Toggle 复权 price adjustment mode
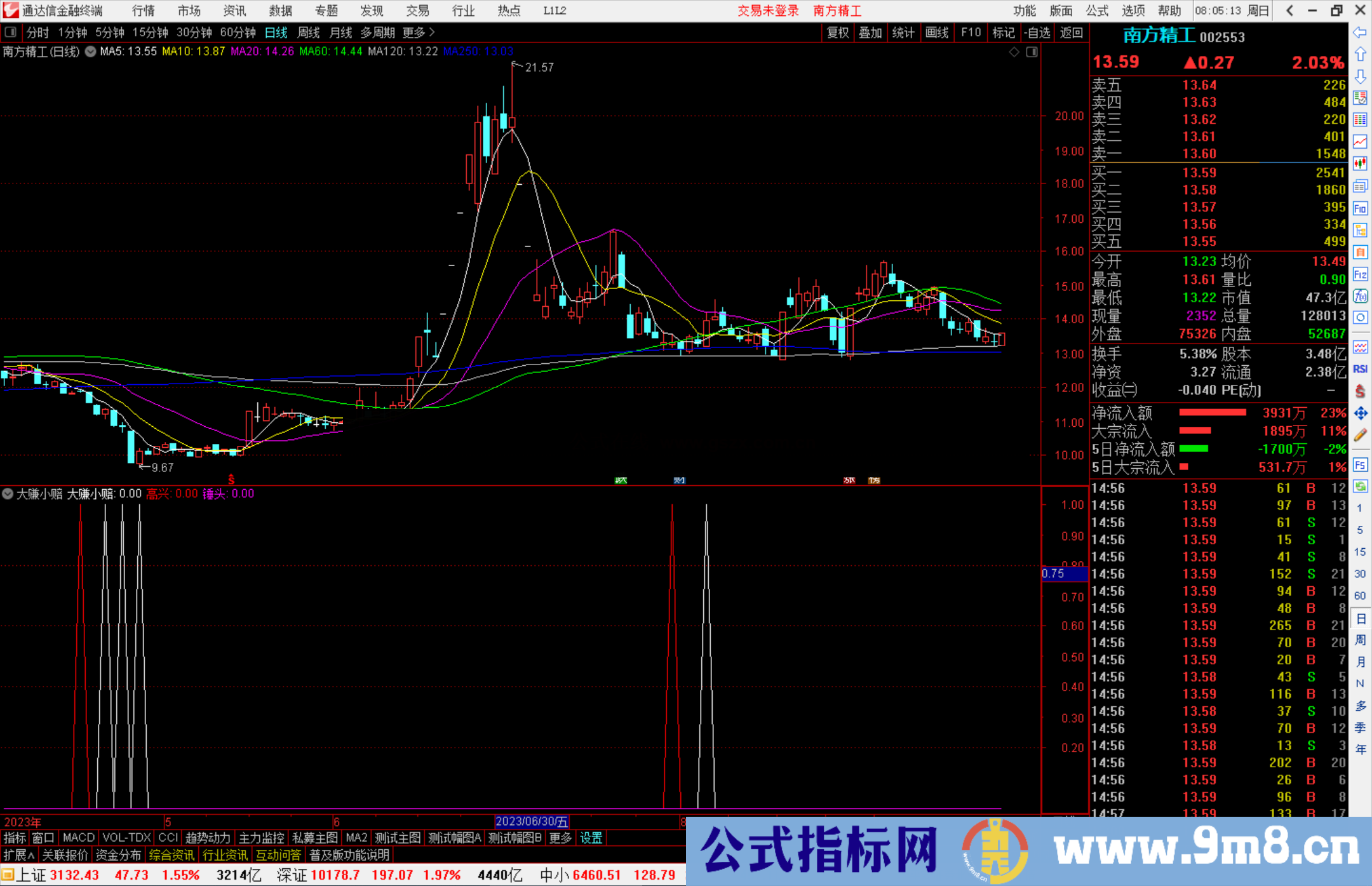Screen dimensions: 1372x886 coord(837,32)
